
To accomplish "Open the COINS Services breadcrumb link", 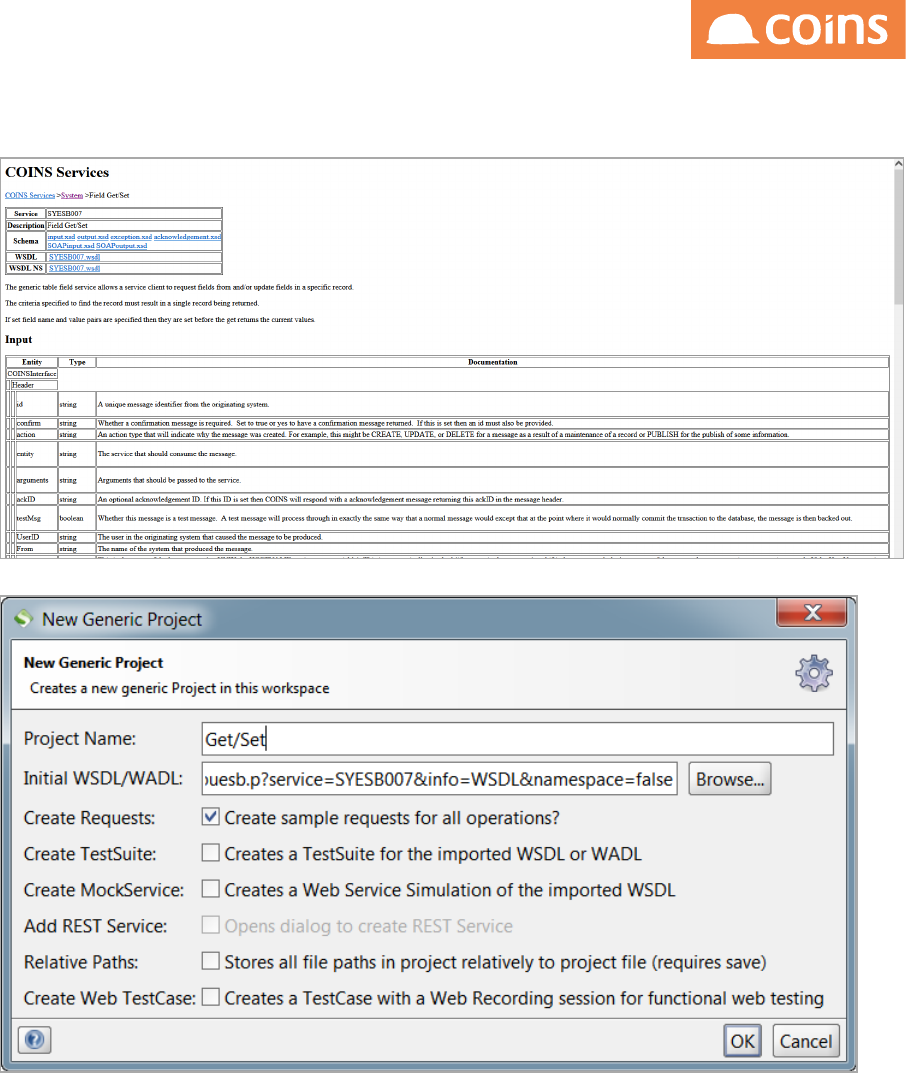I will [30, 196].
